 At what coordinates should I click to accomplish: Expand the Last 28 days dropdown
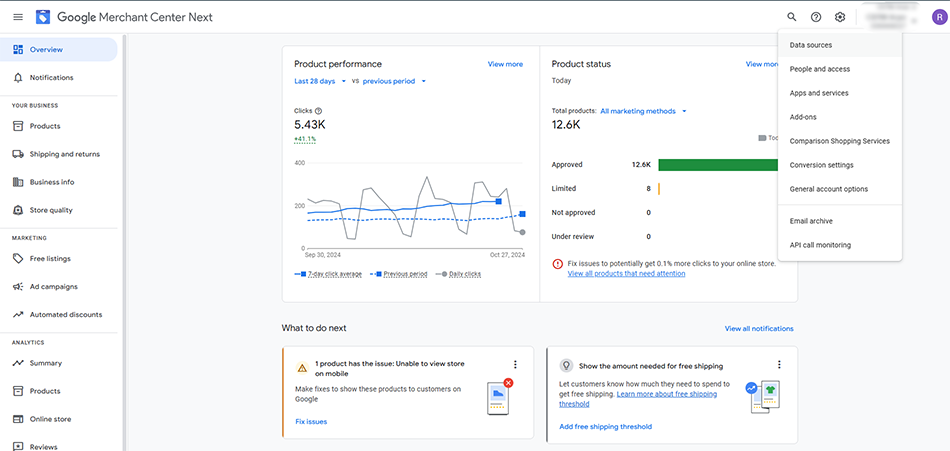click(320, 81)
